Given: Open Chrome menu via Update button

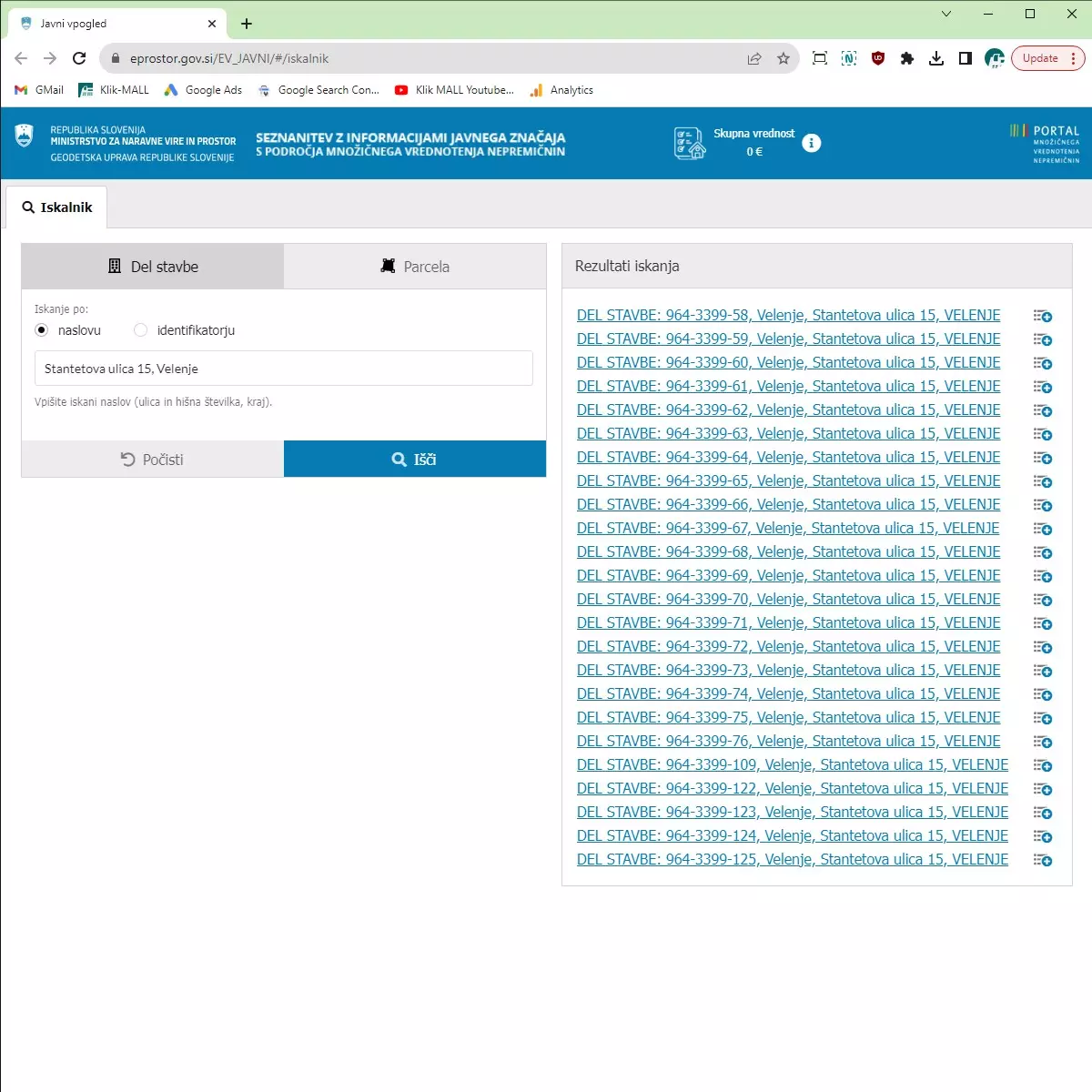Looking at the screenshot, I should pos(1048,58).
